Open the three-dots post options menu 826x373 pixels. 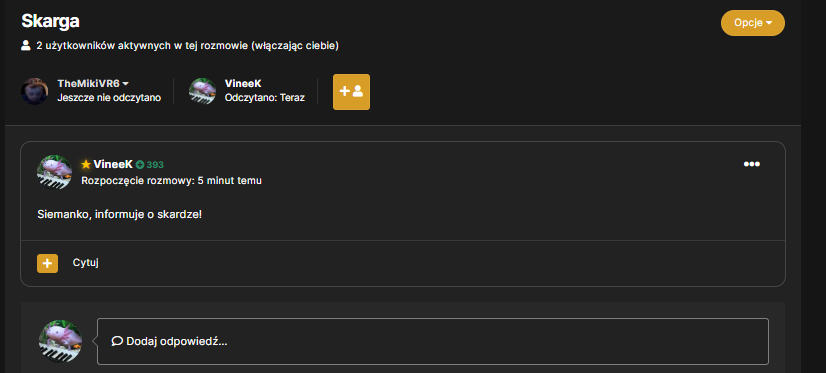click(x=751, y=164)
